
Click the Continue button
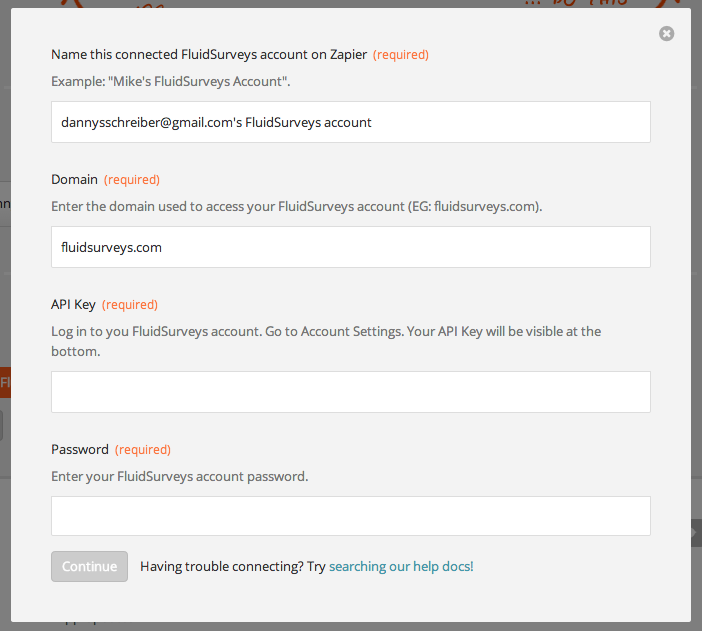90,567
